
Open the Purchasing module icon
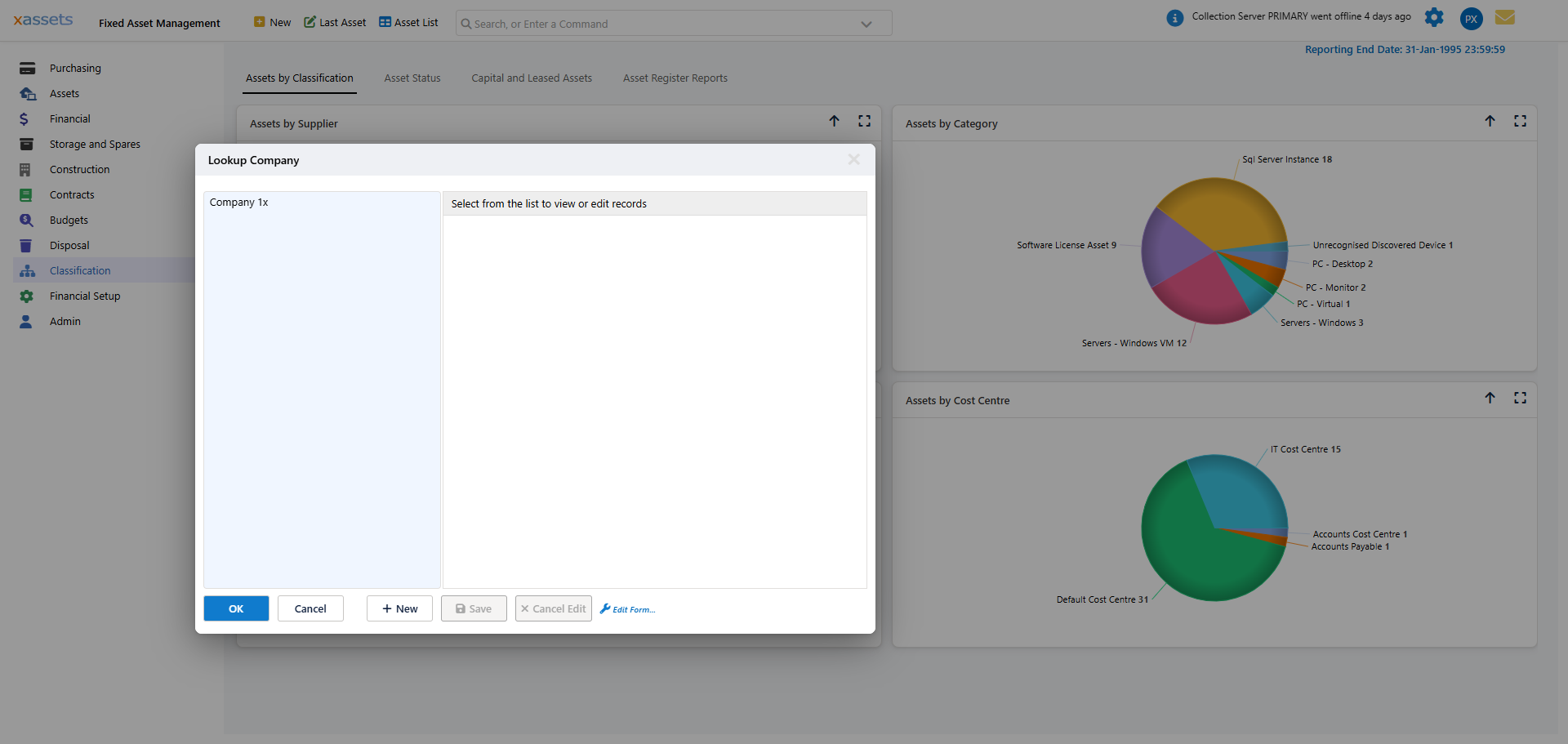point(27,68)
